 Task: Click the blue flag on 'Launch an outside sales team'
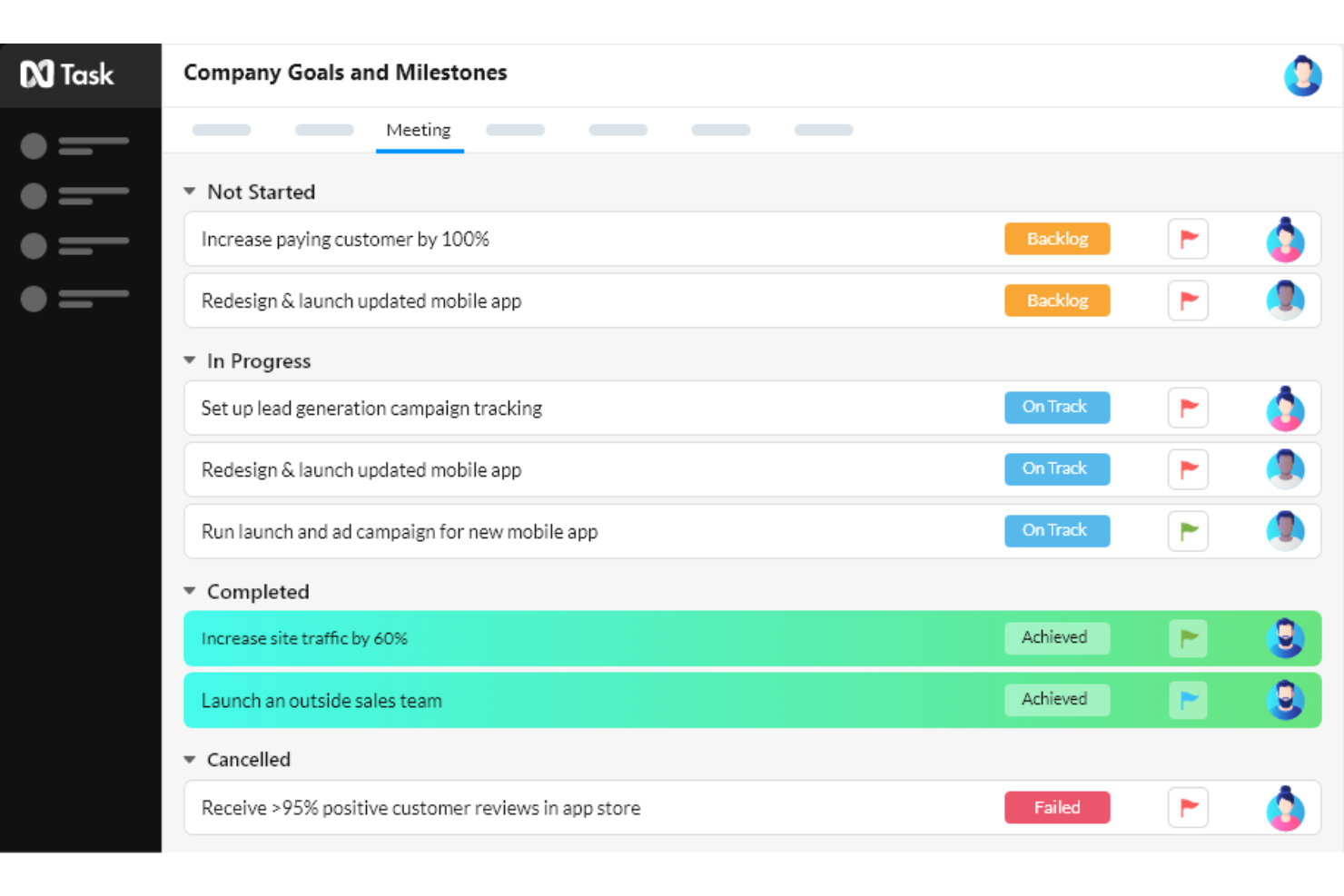coord(1188,700)
